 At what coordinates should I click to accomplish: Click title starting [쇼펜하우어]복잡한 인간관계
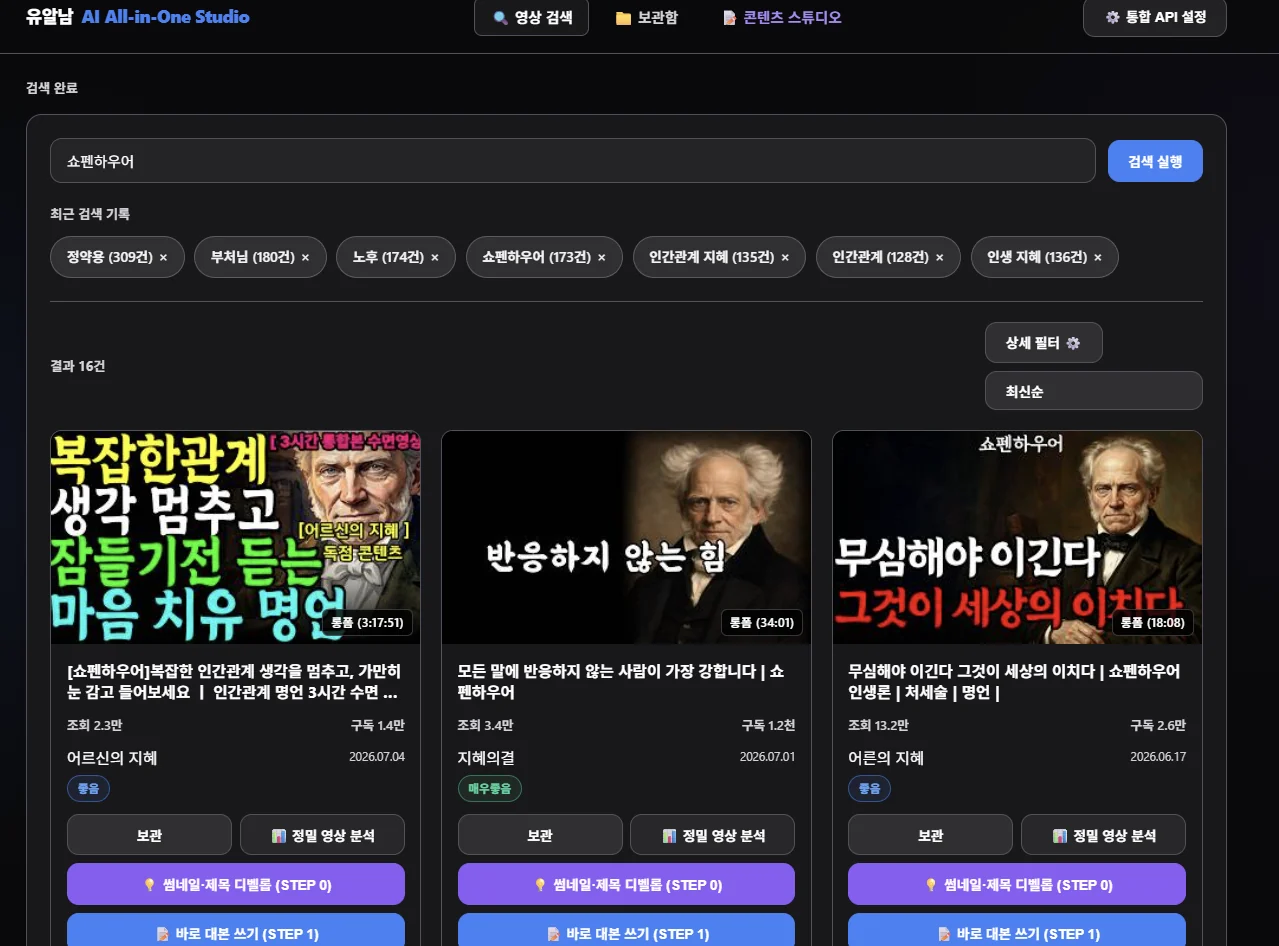pyautogui.click(x=235, y=681)
